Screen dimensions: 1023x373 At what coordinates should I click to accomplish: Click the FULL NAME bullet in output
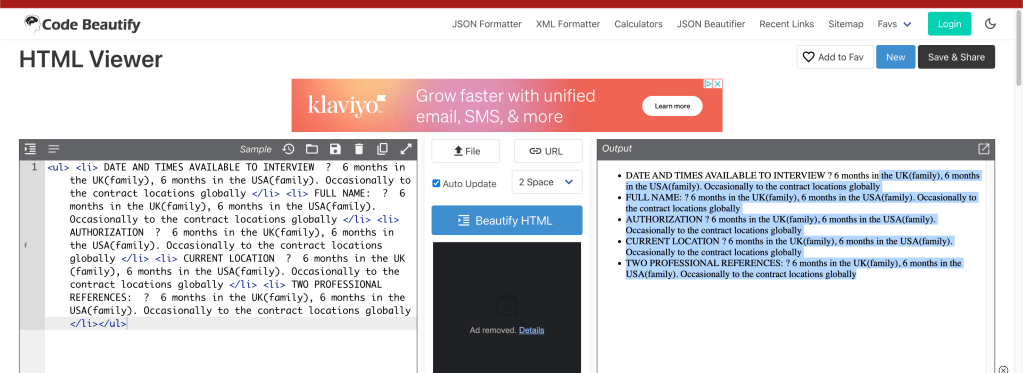point(801,202)
